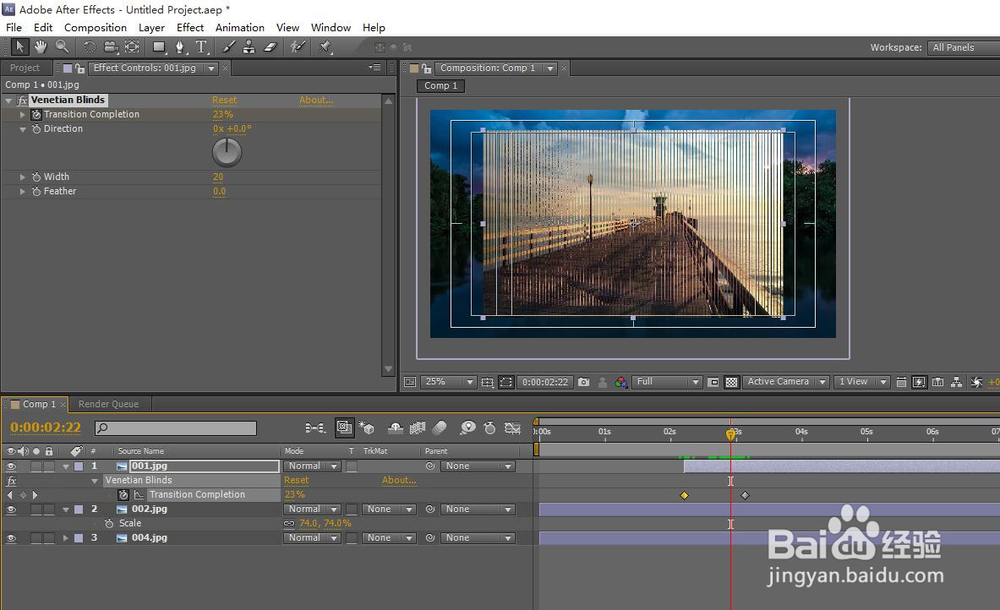1000x610 pixels.
Task: Expand Width property in Effect Controls
Action: point(22,177)
